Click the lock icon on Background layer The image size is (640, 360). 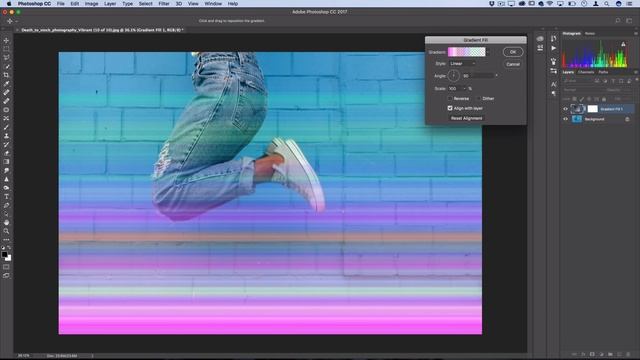[627, 119]
